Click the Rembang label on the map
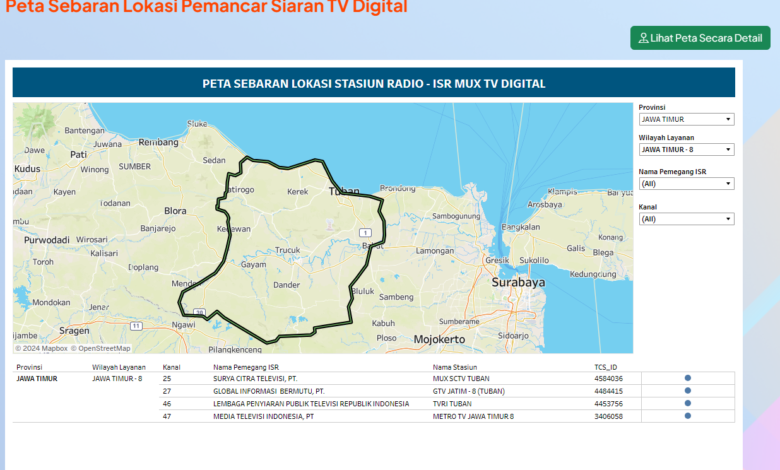This screenshot has width=780, height=470. coord(158,142)
